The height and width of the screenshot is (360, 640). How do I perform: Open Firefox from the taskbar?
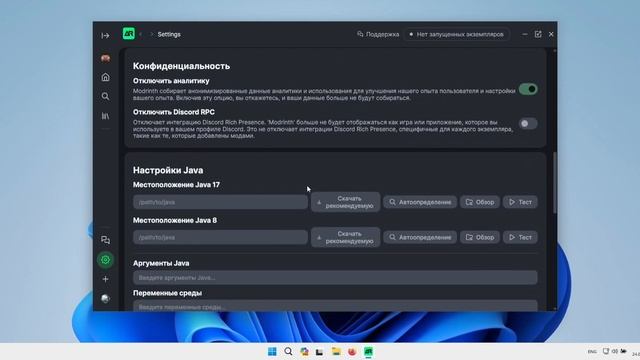[x=352, y=351]
